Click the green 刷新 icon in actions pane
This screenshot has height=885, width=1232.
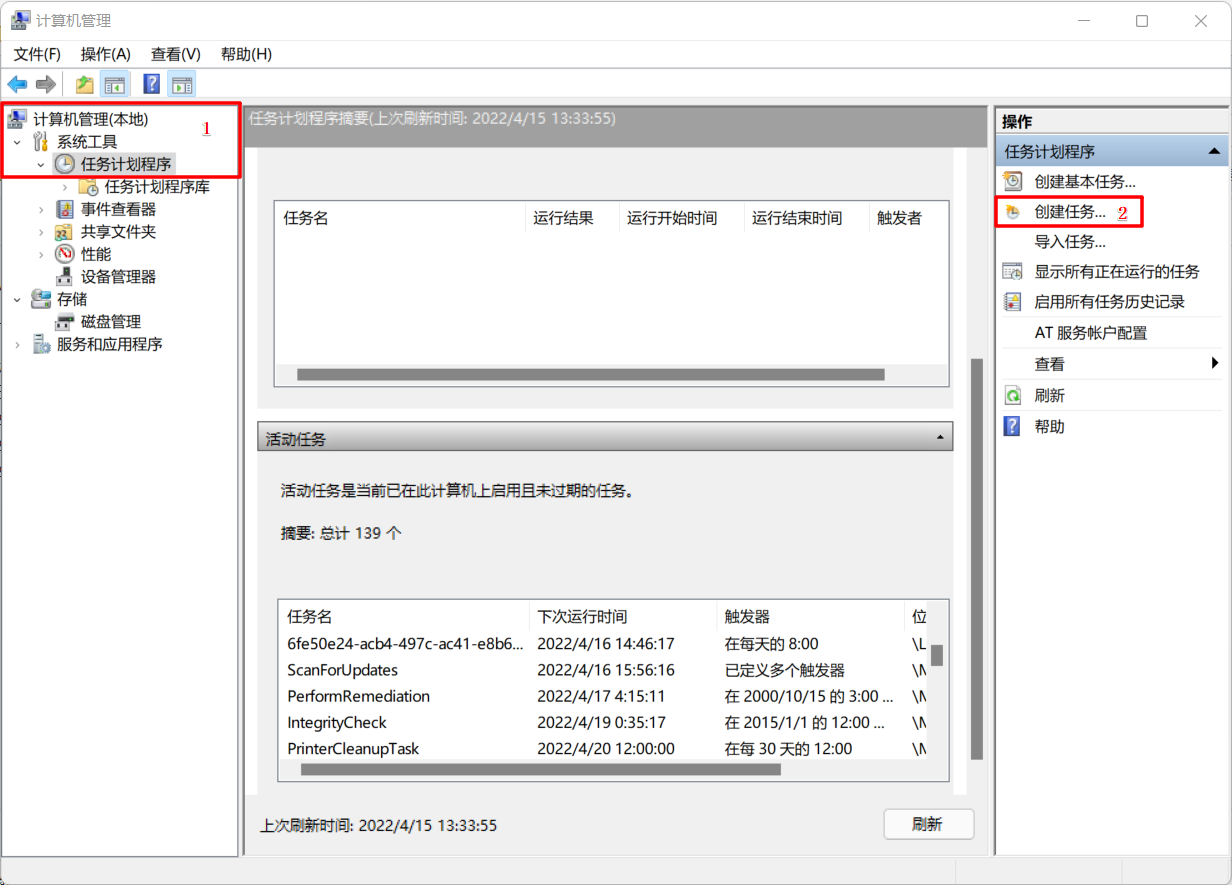pos(1013,396)
